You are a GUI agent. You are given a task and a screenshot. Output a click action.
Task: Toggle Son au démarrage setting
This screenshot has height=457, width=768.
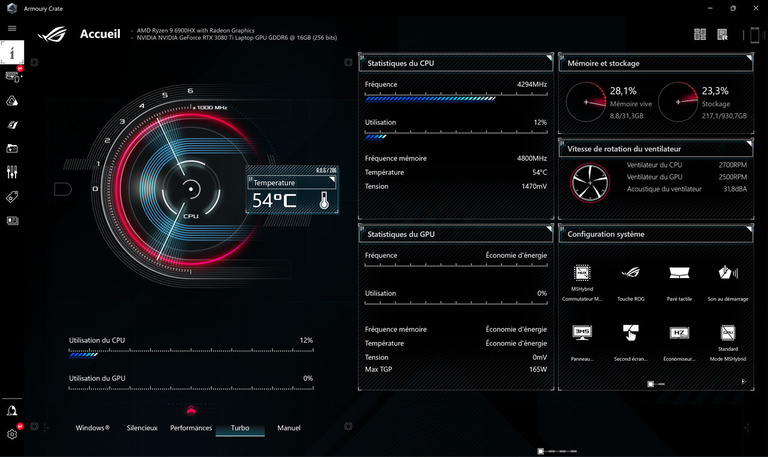coord(728,273)
